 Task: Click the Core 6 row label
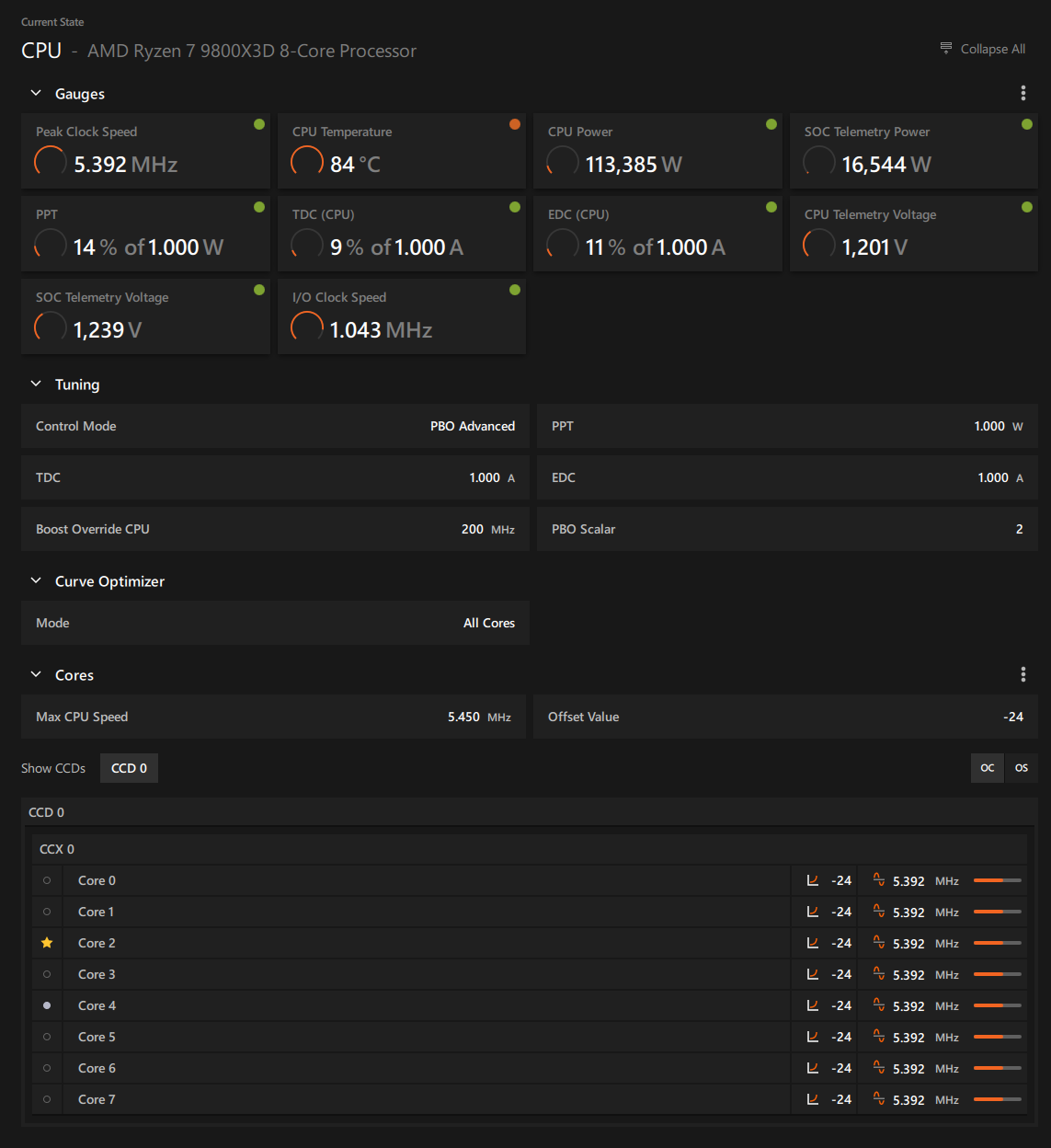97,1068
